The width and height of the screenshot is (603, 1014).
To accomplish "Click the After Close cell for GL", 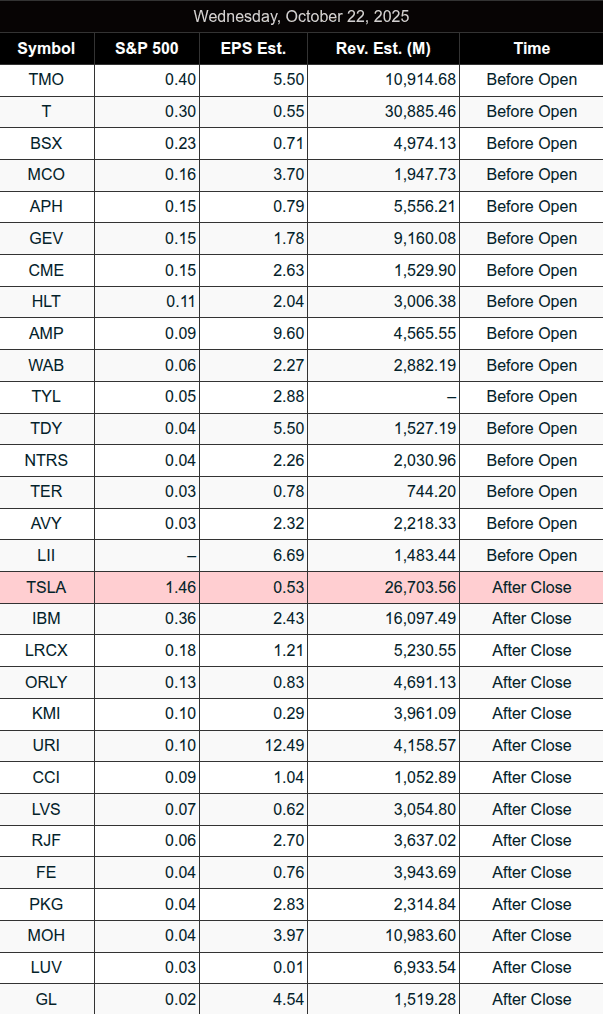I will coord(531,999).
